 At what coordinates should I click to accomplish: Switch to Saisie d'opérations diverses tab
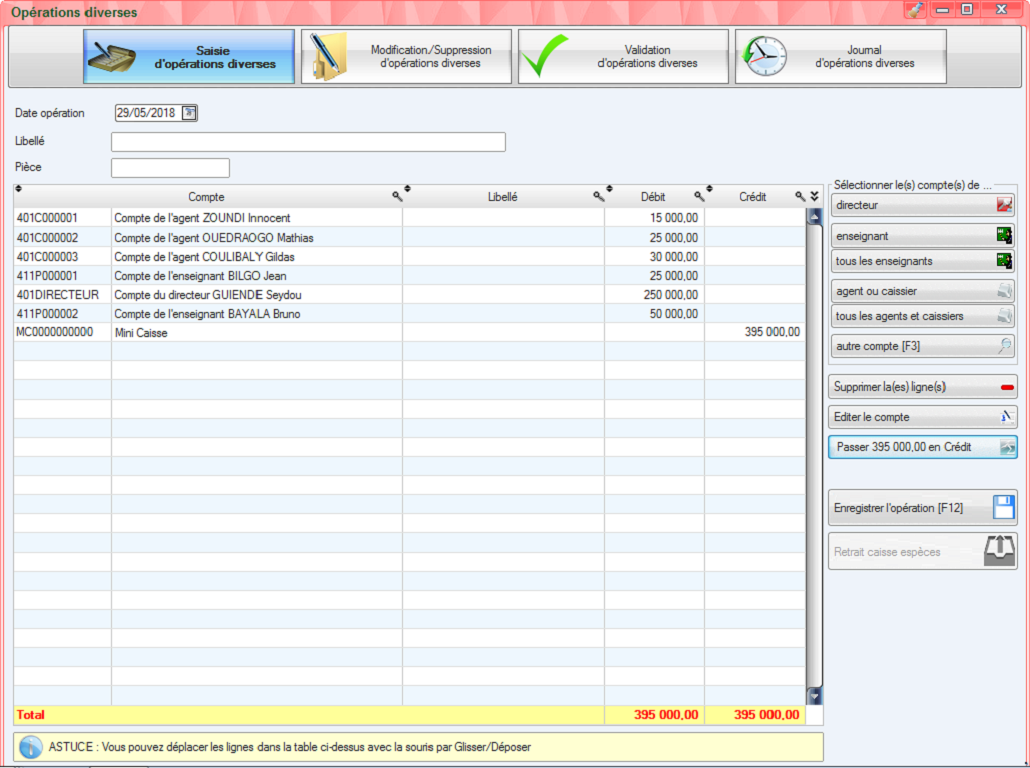tap(189, 56)
